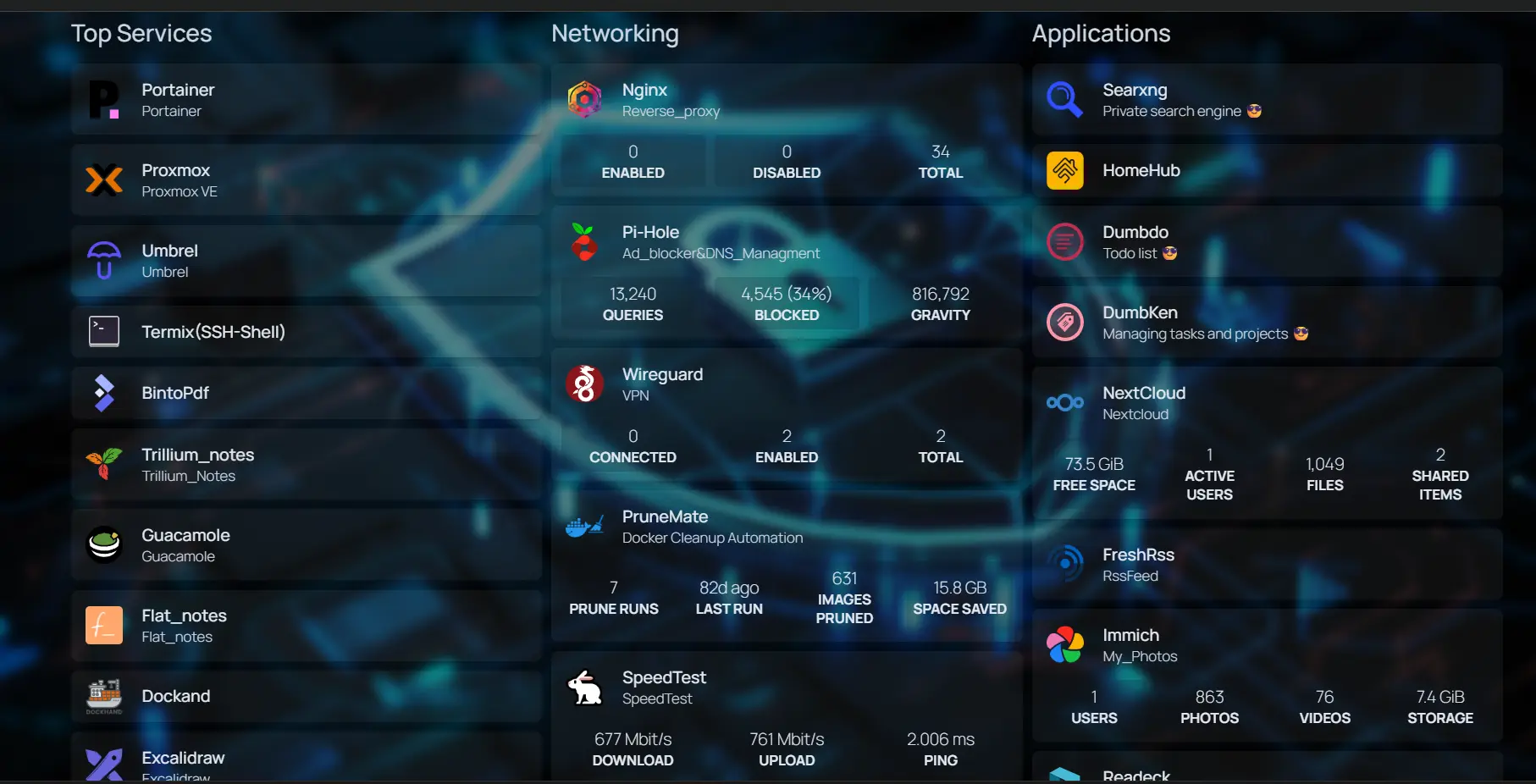Click the Dumbdo todo list icon
This screenshot has width=1536, height=784.
[x=1065, y=242]
